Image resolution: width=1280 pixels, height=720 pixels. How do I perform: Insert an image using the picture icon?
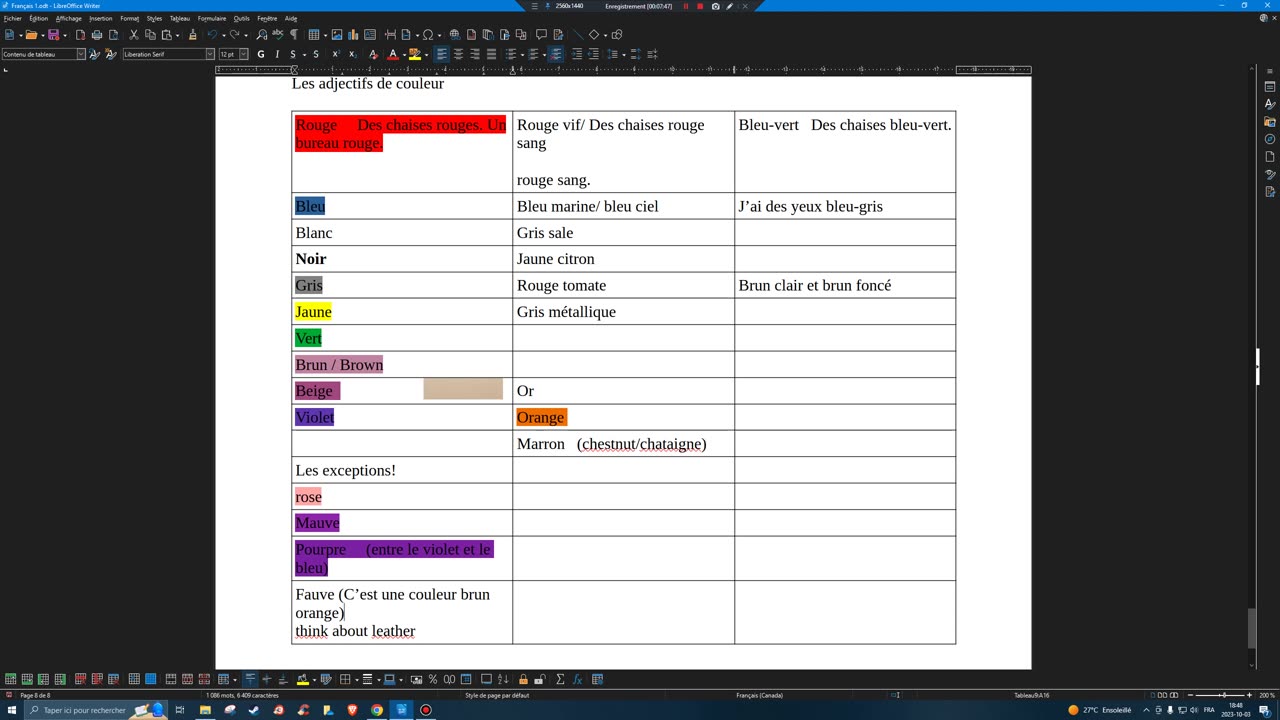tap(337, 35)
